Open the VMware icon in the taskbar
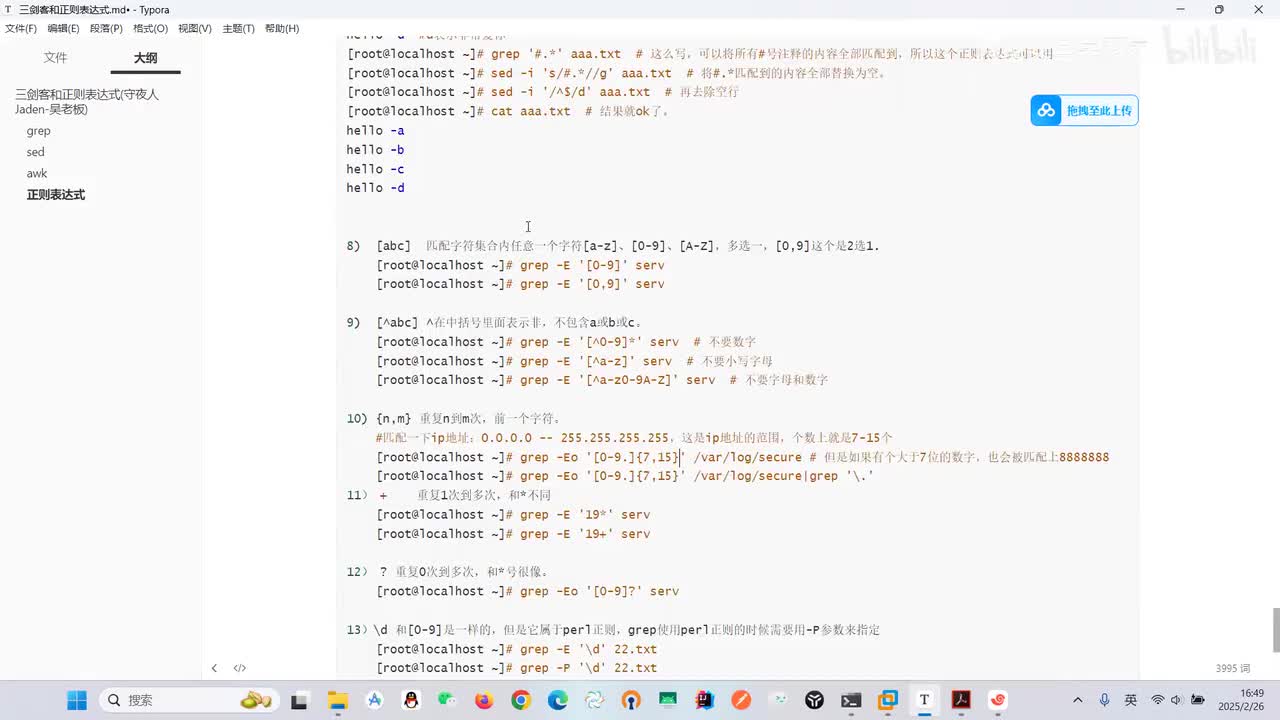Image resolution: width=1280 pixels, height=720 pixels. point(887,700)
